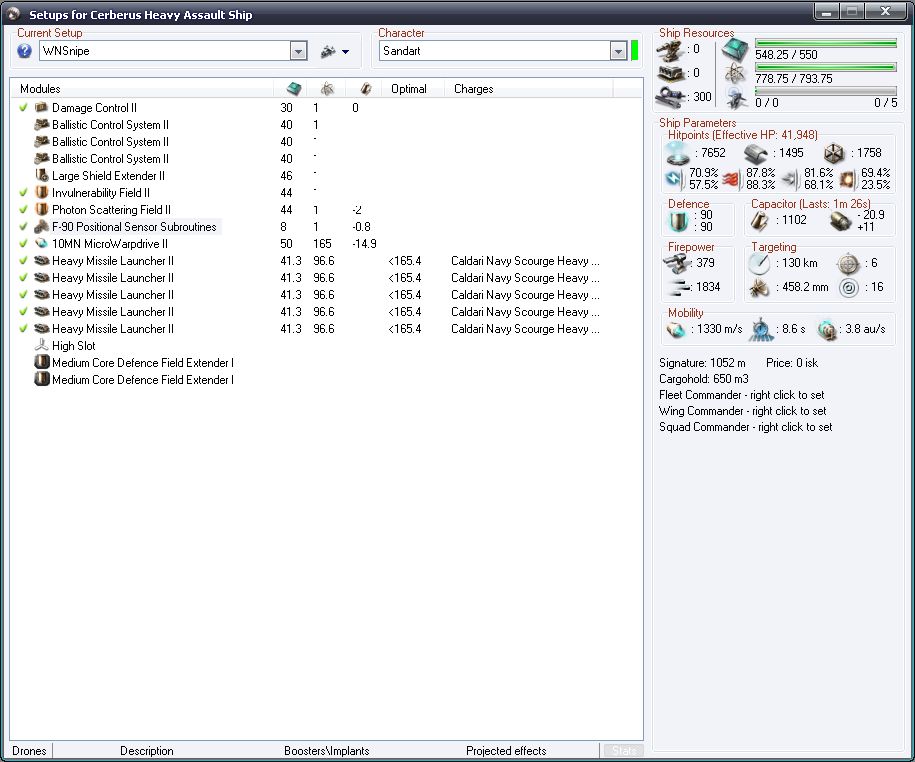Screen dimensions: 915x762
Task: Click the 'Signature: 1052 m' text
Action: pos(702,363)
